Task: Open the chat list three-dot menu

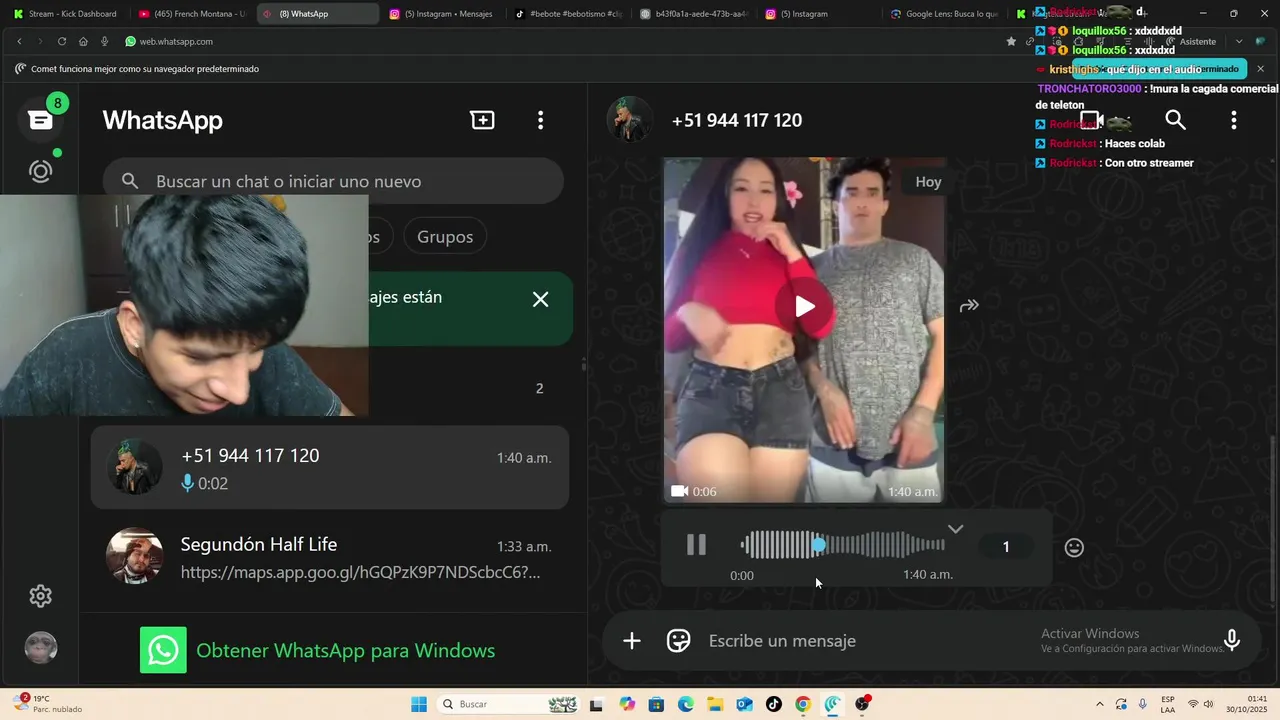Action: click(x=540, y=120)
